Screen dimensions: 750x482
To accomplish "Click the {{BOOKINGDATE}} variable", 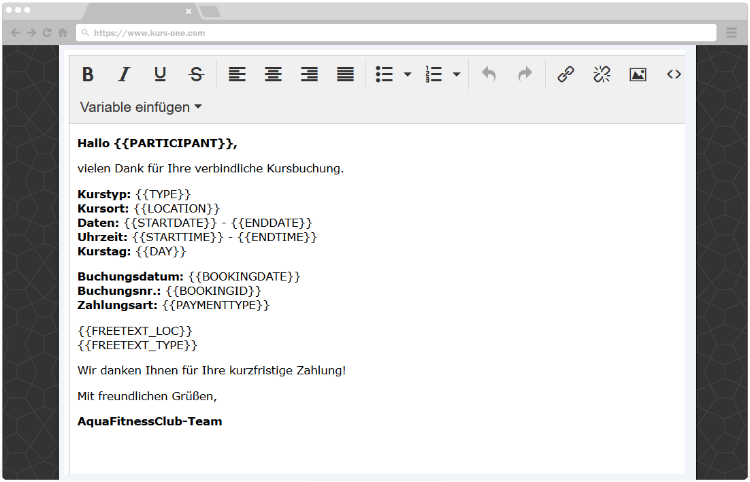I will click(x=244, y=277).
